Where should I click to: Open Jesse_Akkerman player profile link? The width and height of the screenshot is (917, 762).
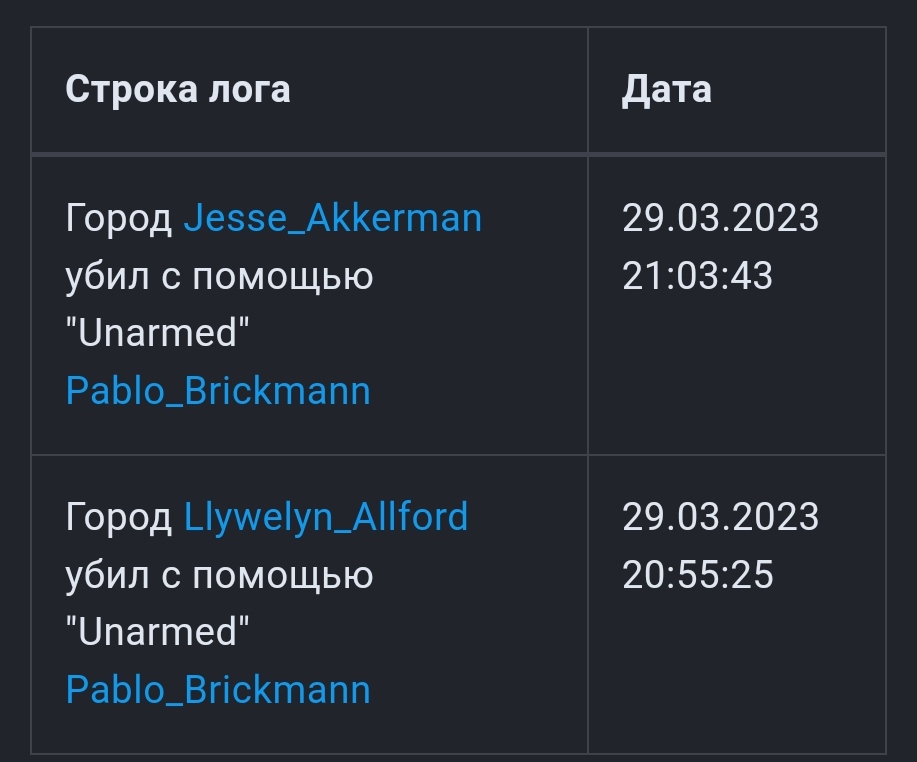332,218
